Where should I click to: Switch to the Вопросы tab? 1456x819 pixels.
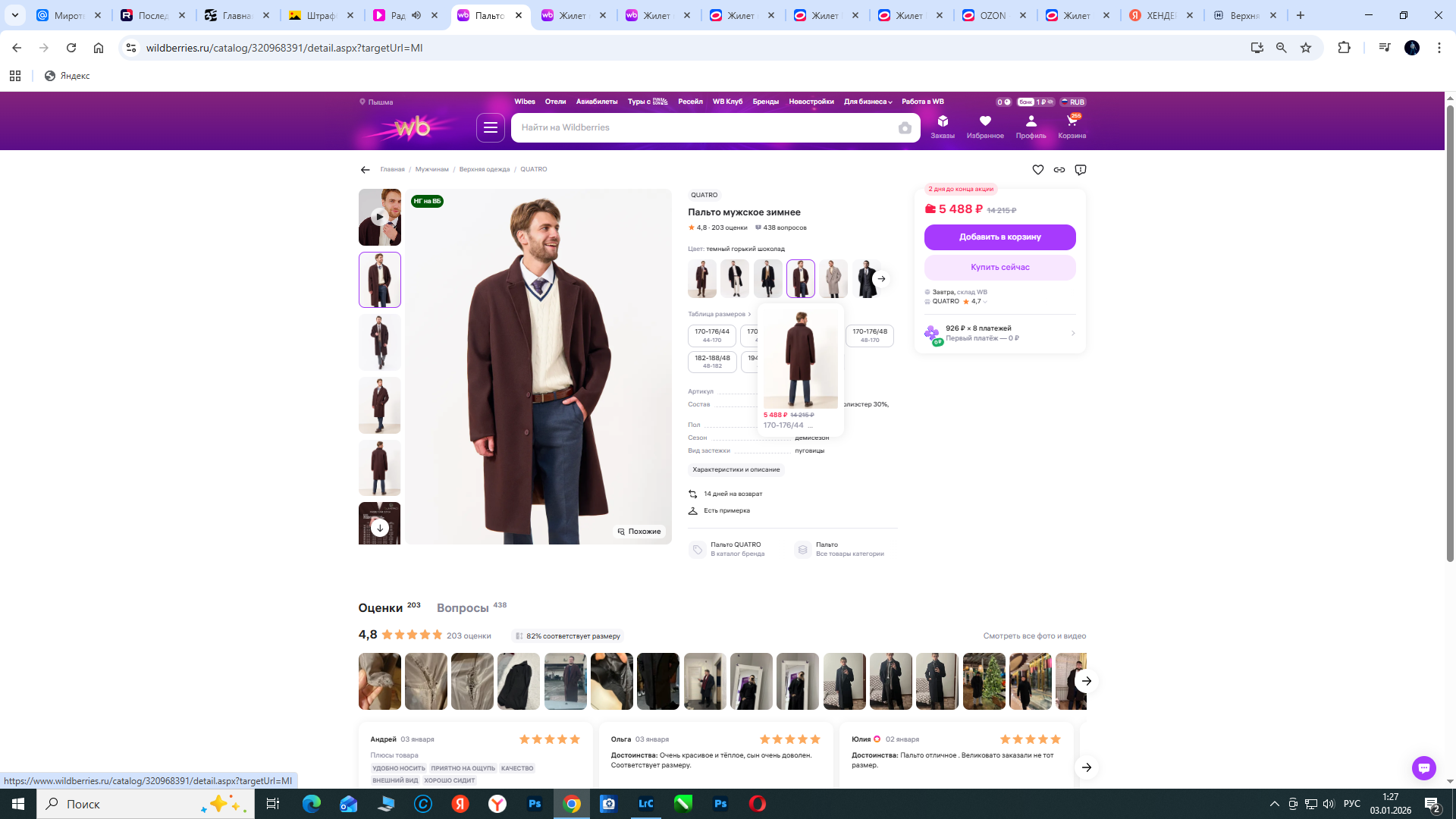[x=463, y=608]
